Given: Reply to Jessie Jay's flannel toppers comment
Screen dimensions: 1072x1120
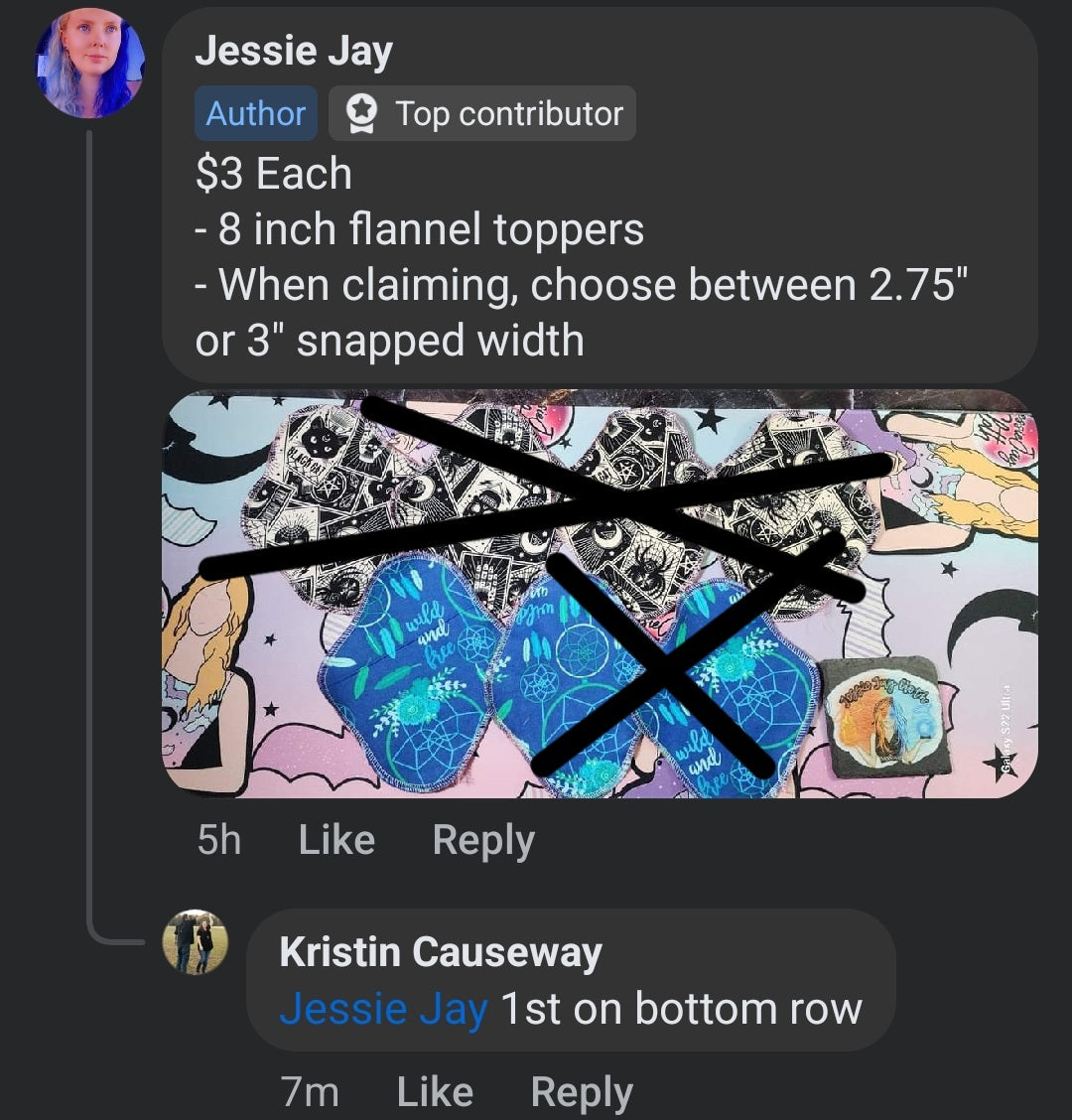Looking at the screenshot, I should pyautogui.click(x=483, y=840).
